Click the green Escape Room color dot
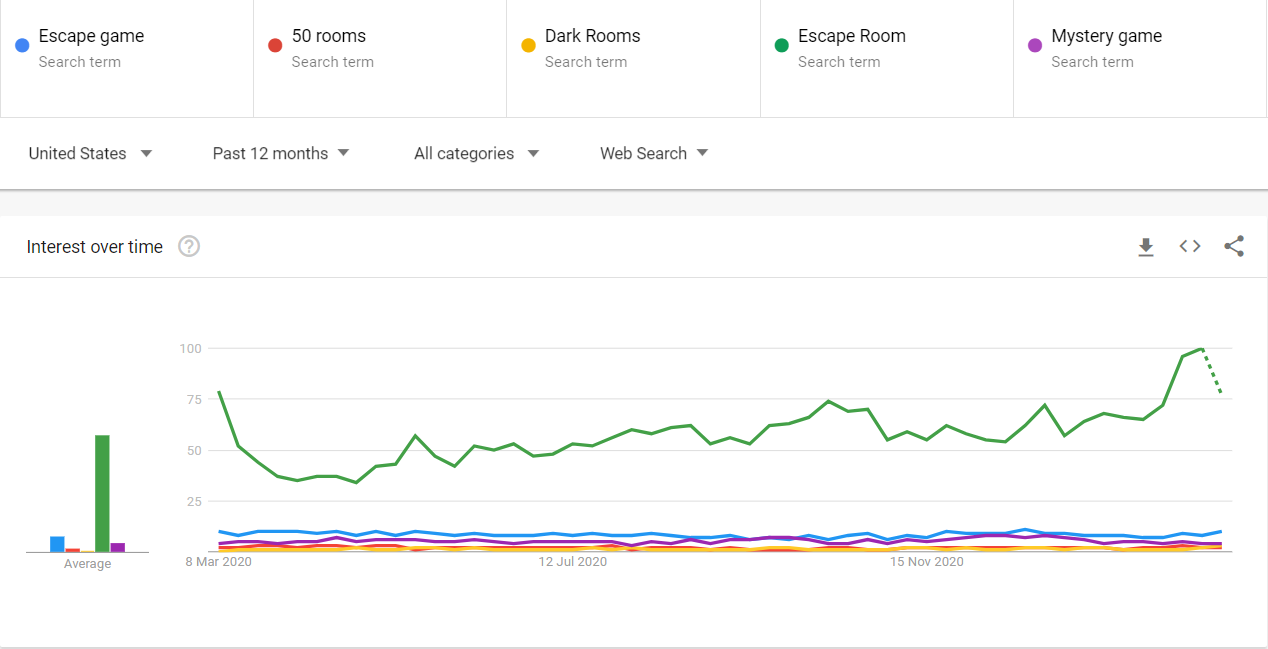Image resolution: width=1268 pixels, height=649 pixels. pyautogui.click(x=781, y=45)
